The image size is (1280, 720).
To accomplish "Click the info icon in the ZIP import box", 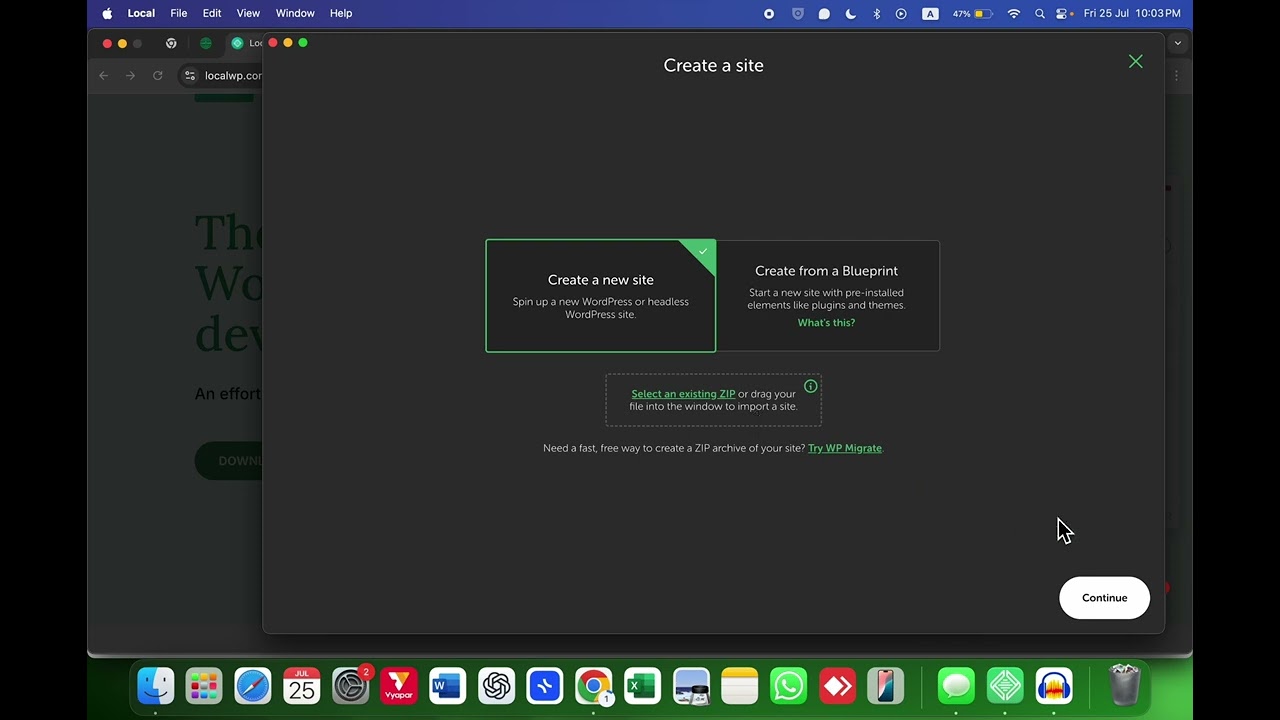I will (x=811, y=386).
